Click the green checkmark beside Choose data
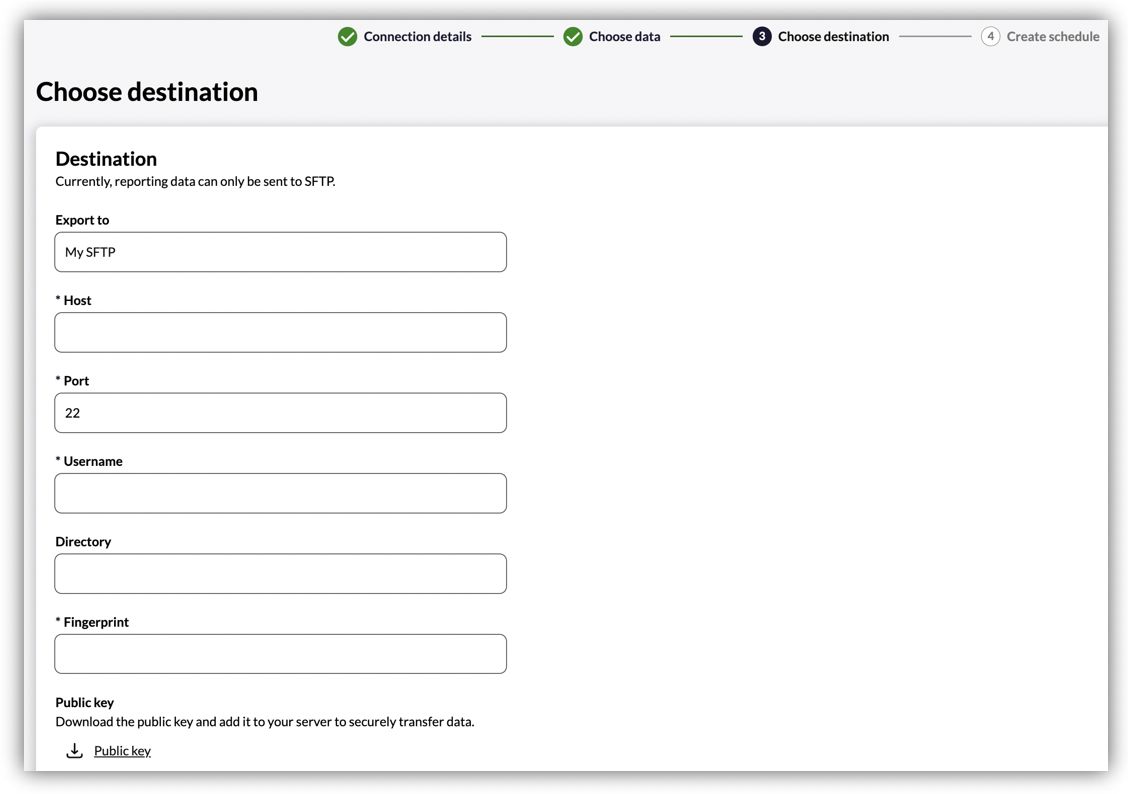Screen dimensions: 1128x794 (573, 37)
